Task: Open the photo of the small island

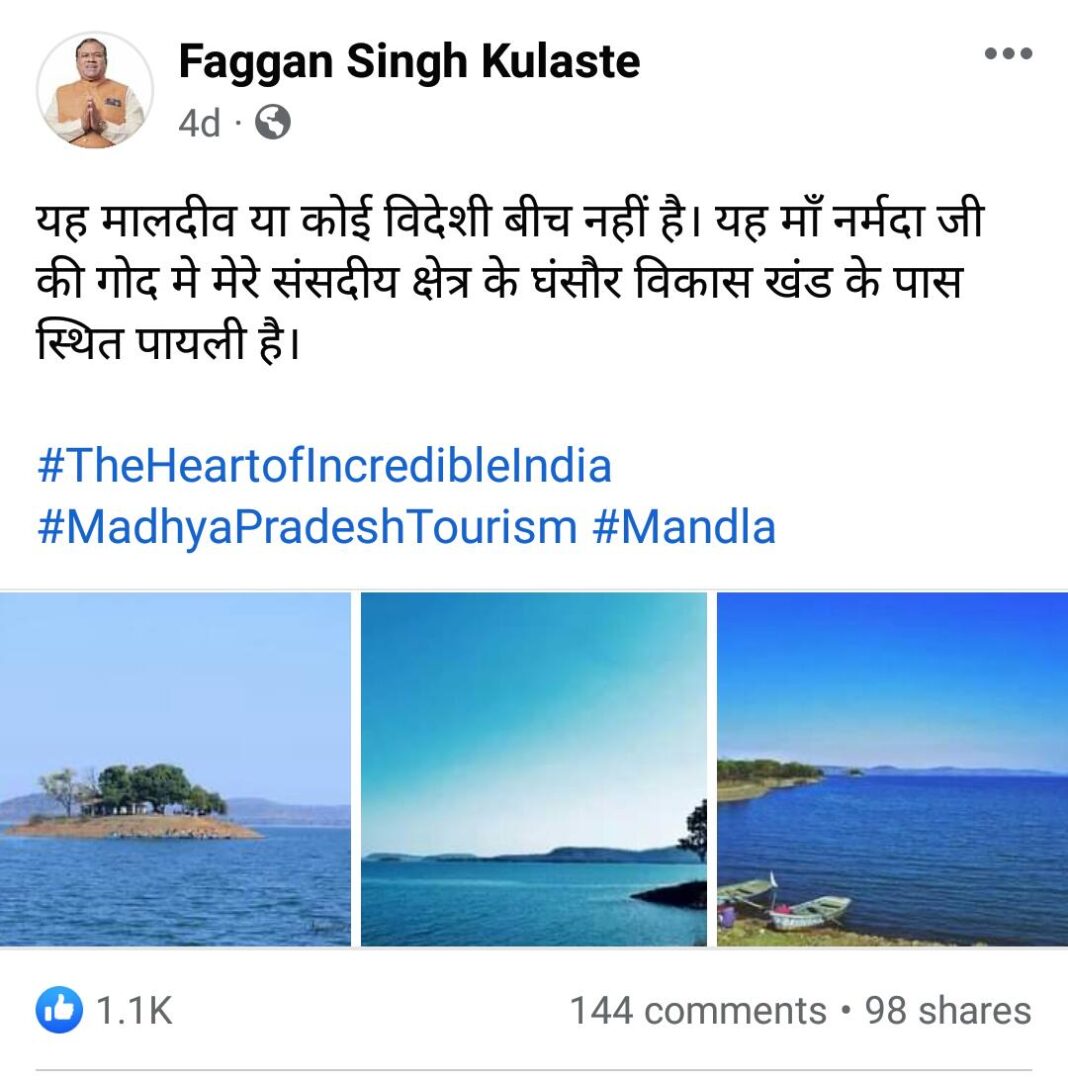Action: (x=175, y=769)
